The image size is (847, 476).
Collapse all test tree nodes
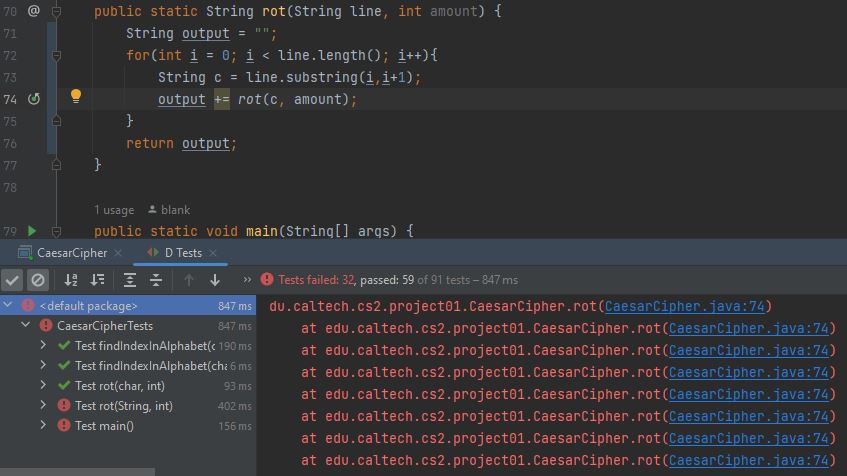coord(156,280)
